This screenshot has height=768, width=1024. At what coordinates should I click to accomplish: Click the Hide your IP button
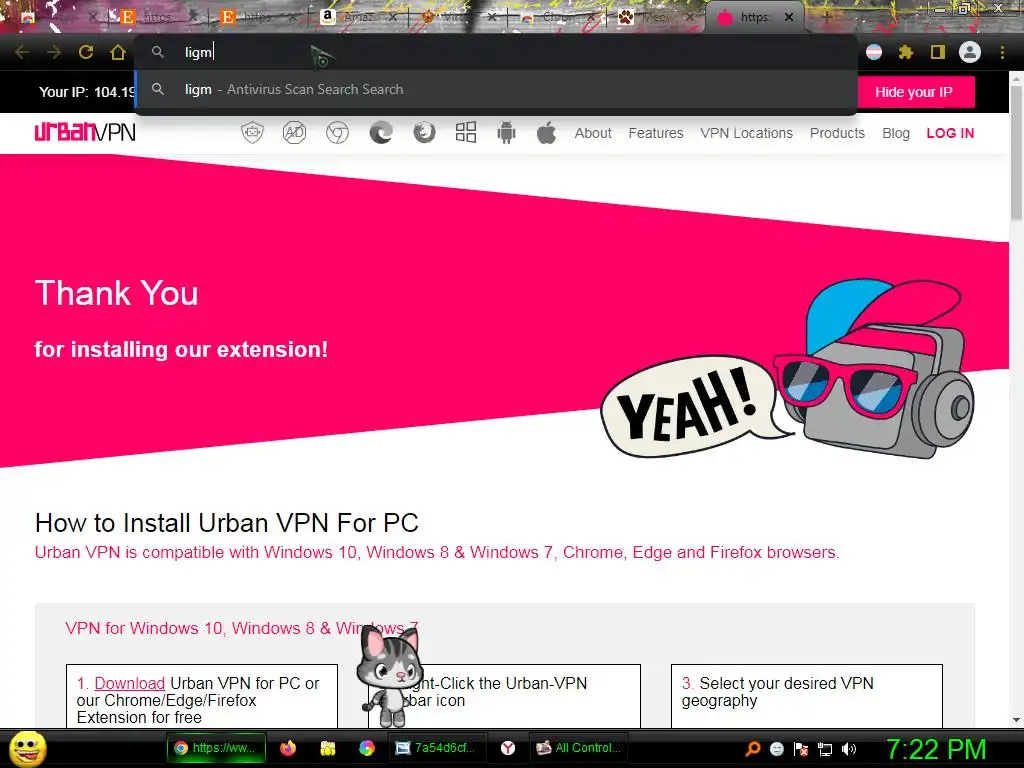coord(914,92)
